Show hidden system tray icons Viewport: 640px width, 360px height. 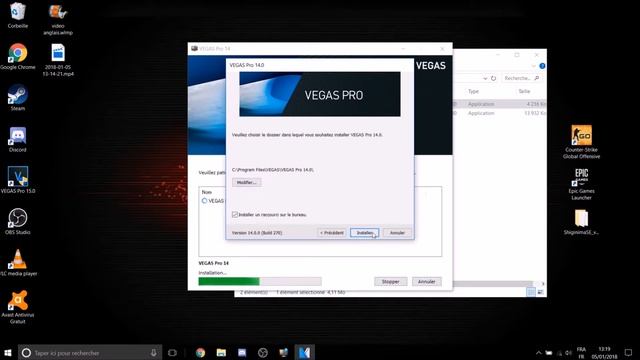coord(538,353)
